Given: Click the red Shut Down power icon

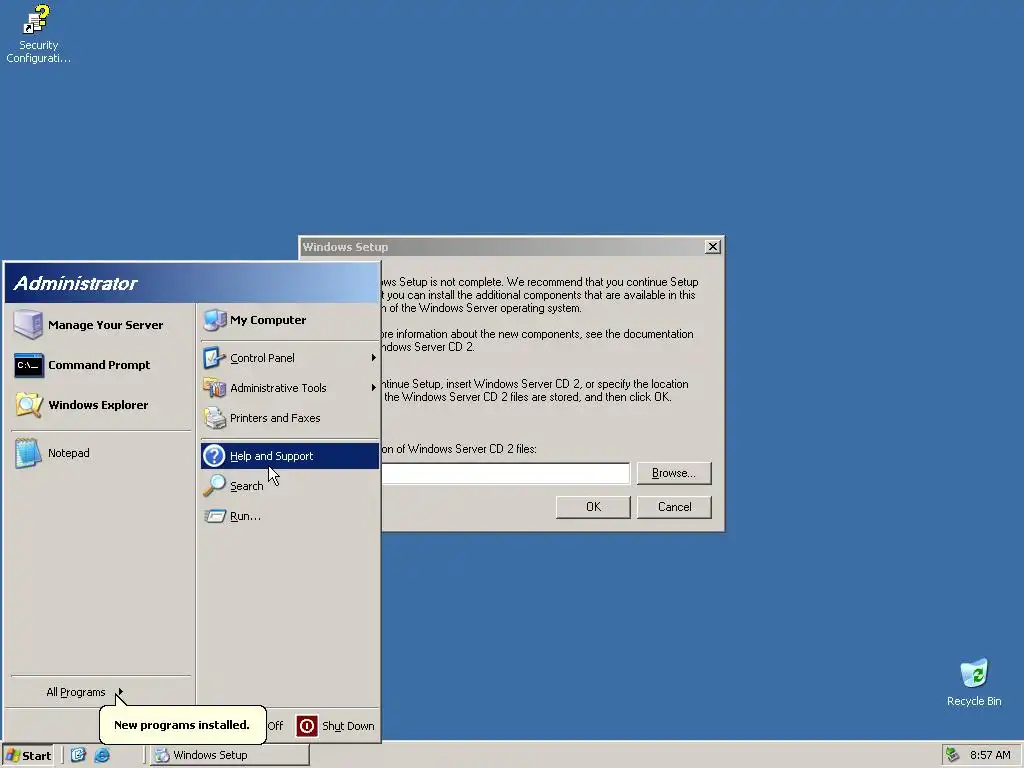Looking at the screenshot, I should click(x=307, y=726).
